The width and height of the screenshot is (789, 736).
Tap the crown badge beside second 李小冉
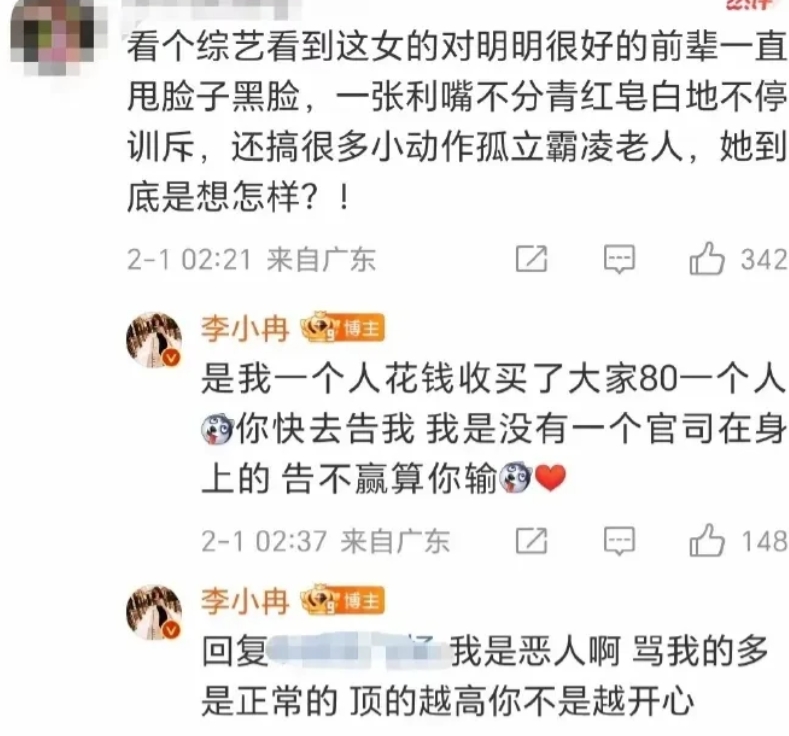[x=320, y=600]
